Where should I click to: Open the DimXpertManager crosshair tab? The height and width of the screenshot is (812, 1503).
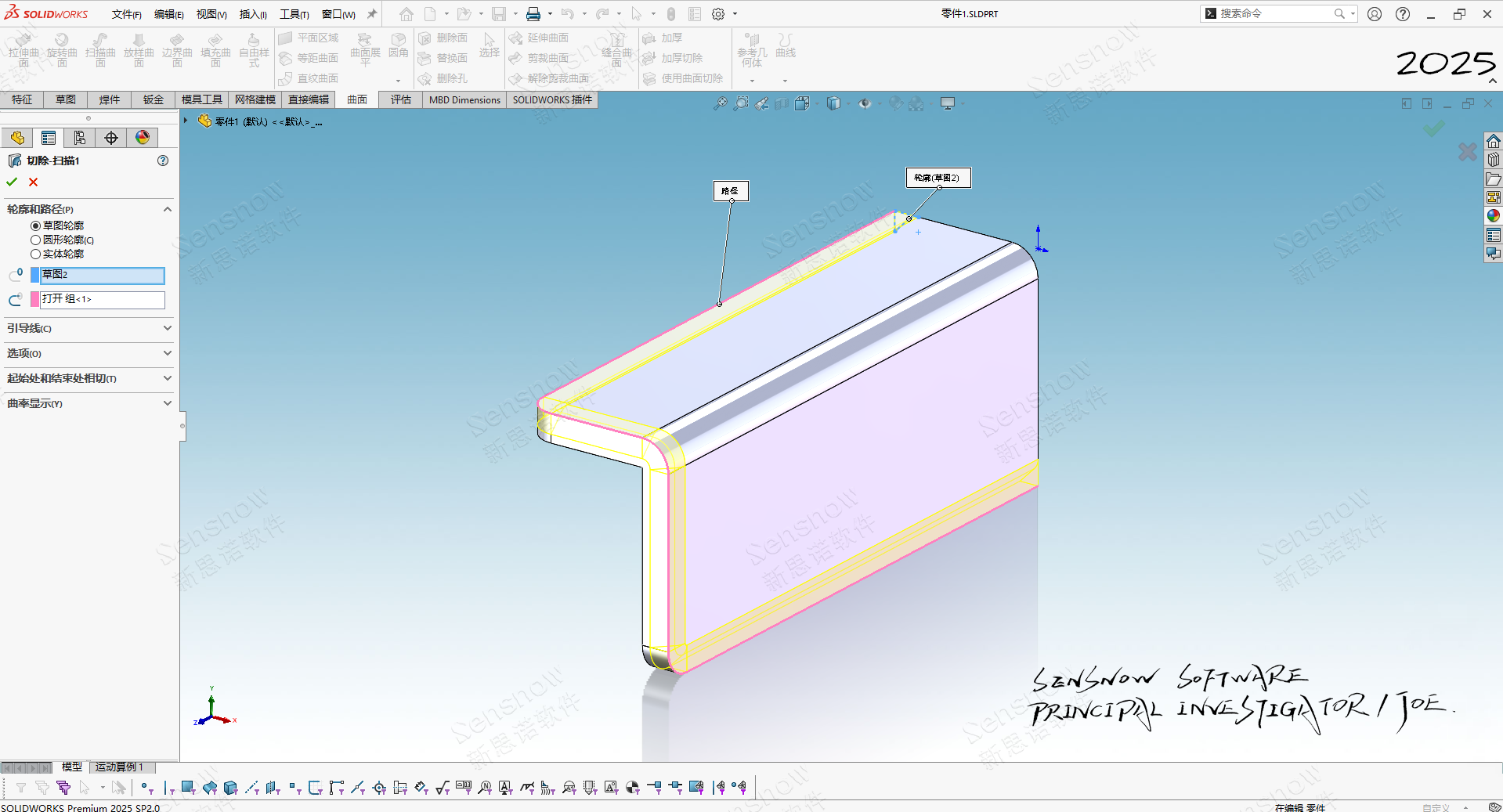pos(111,138)
